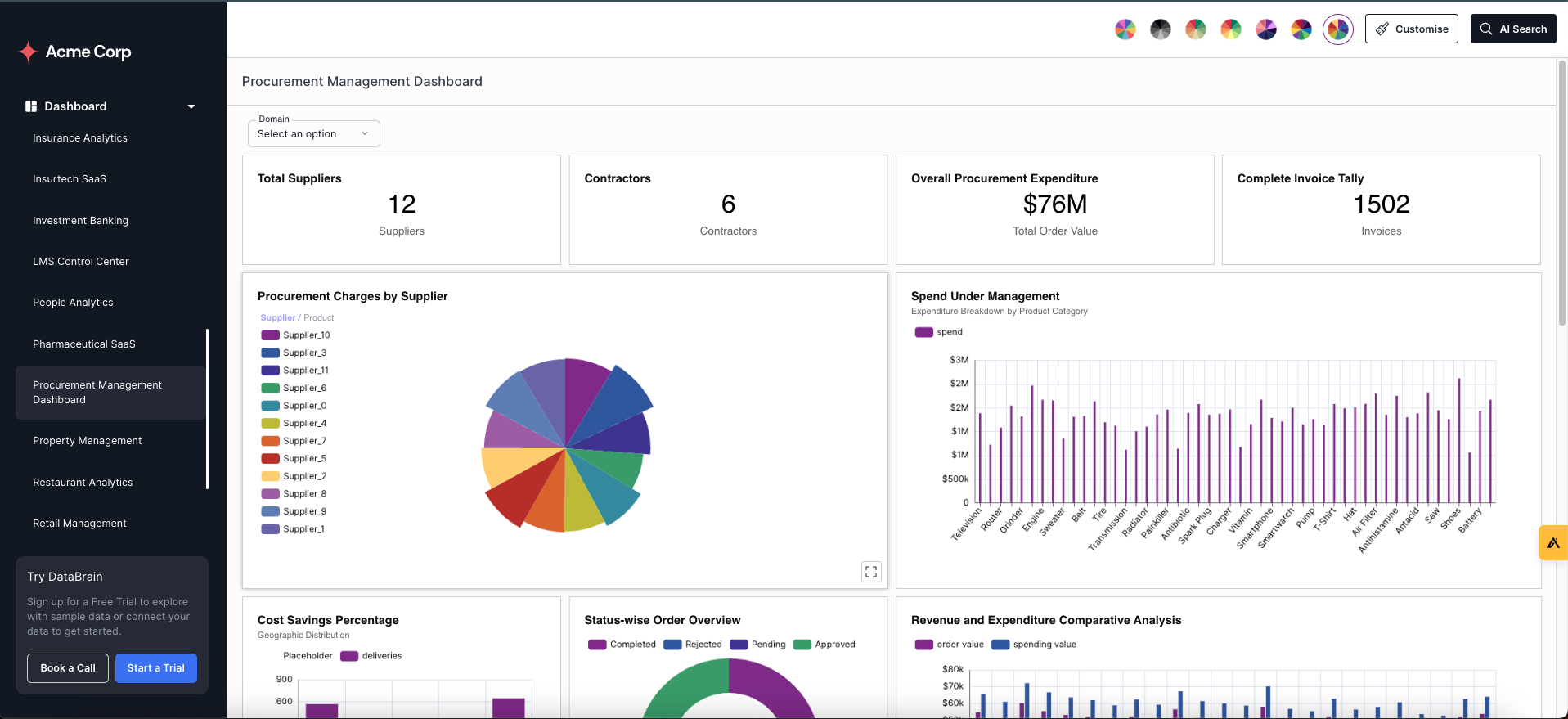Click the page vertical scrollbar

1562,193
